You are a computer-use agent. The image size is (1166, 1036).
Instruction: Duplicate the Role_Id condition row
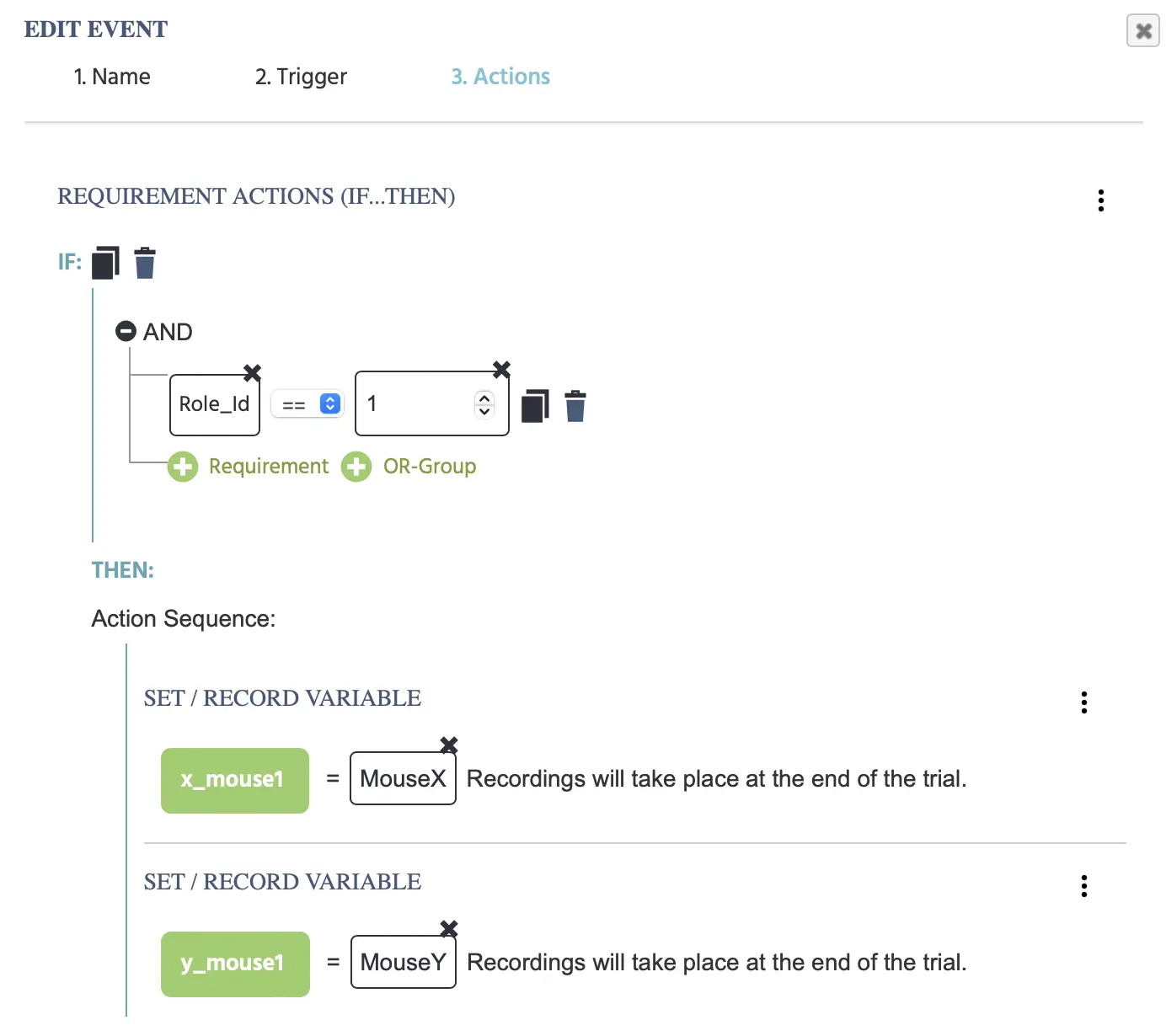point(535,406)
